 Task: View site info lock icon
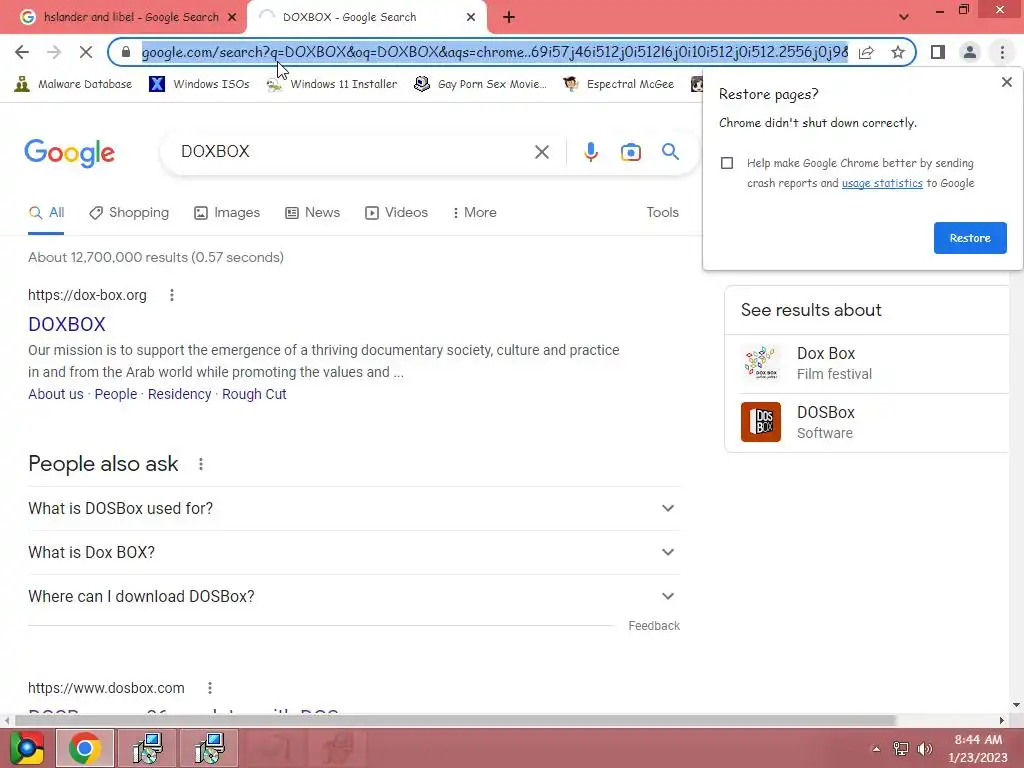click(x=125, y=52)
